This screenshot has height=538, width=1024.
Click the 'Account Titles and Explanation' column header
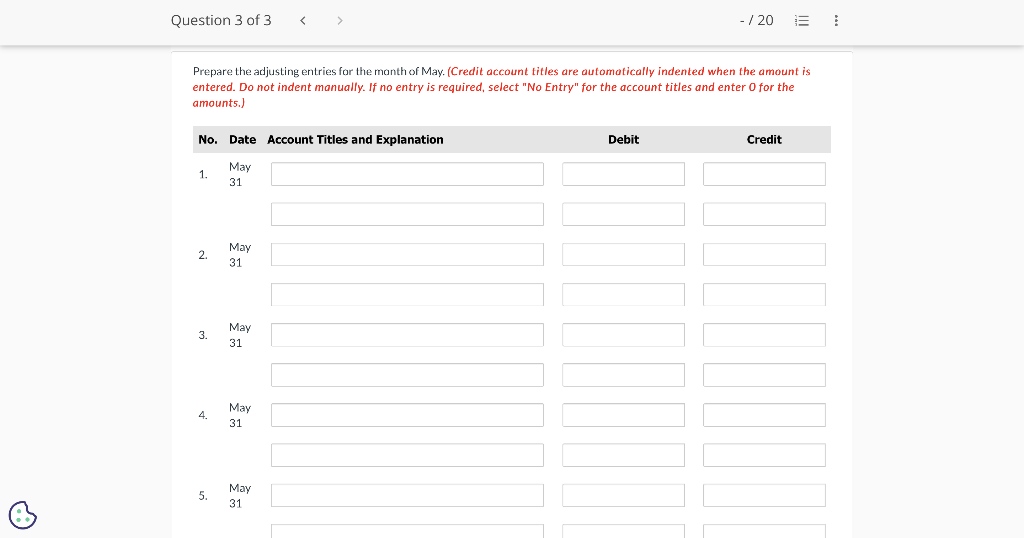355,140
